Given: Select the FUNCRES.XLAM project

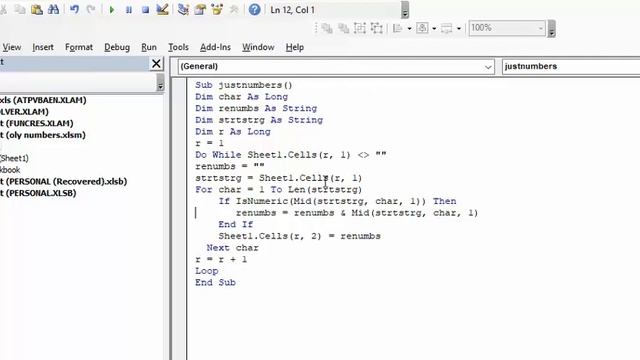Looking at the screenshot, I should click(37, 123).
